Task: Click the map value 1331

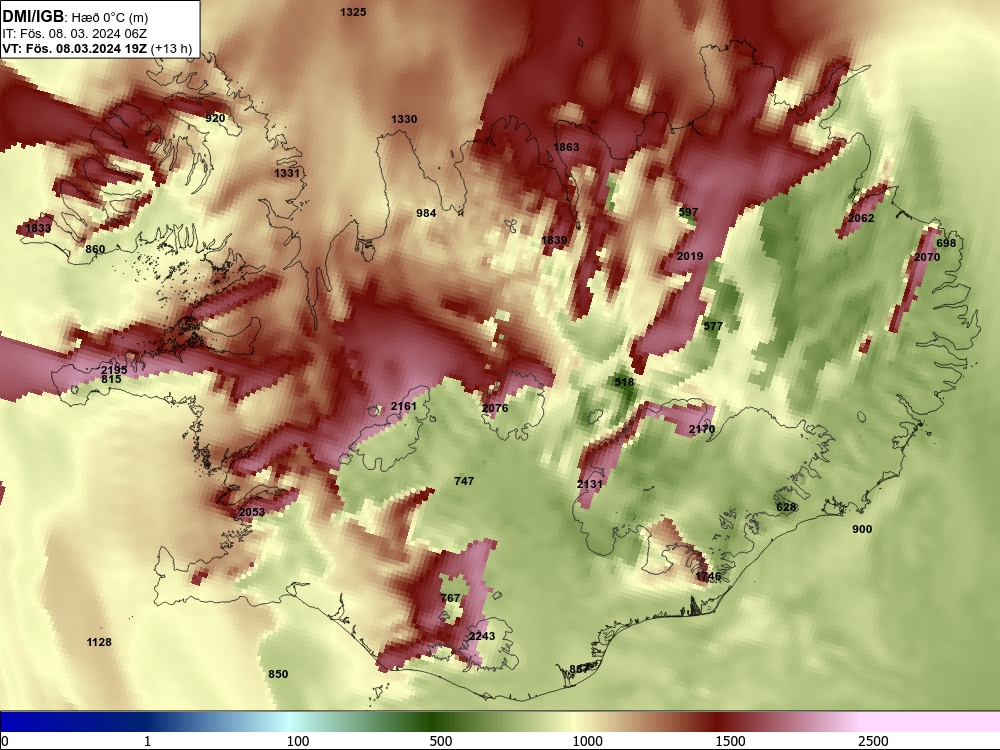Action: 287,173
